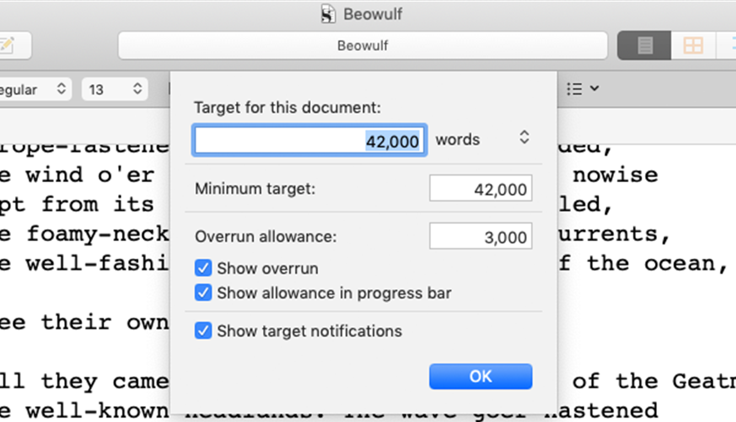Click the Overrun allowance field
This screenshot has width=736, height=422.
[481, 236]
